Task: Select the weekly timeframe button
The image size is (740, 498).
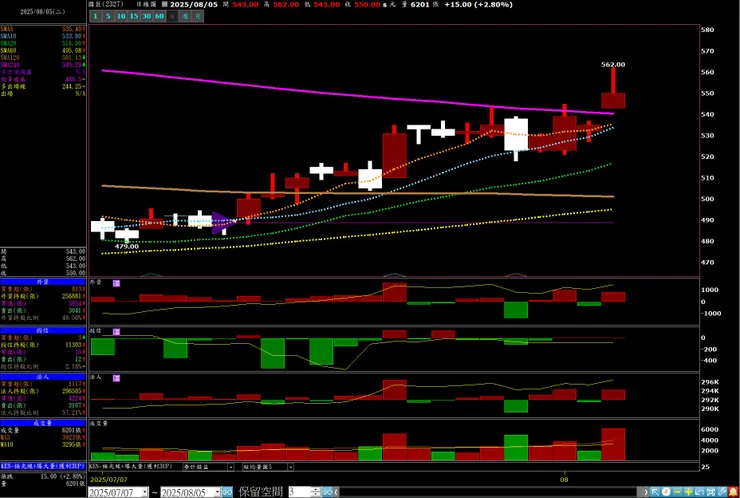Action: coord(185,17)
